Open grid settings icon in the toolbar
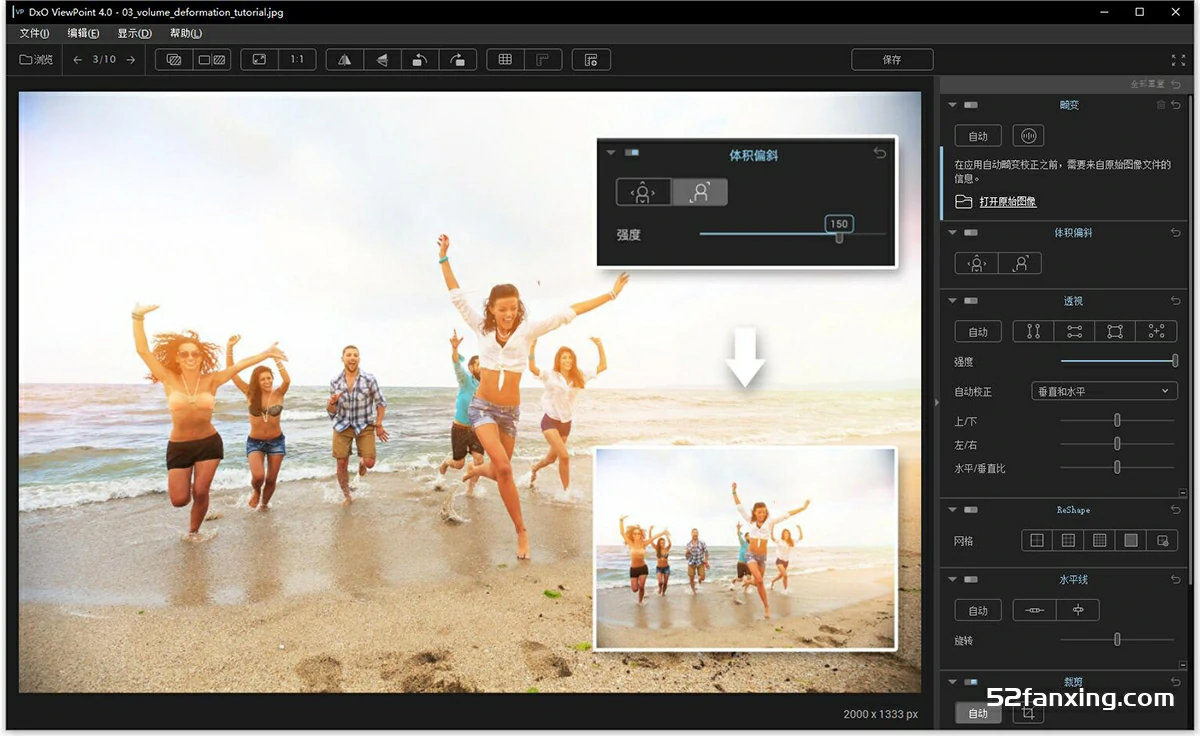 (x=591, y=60)
